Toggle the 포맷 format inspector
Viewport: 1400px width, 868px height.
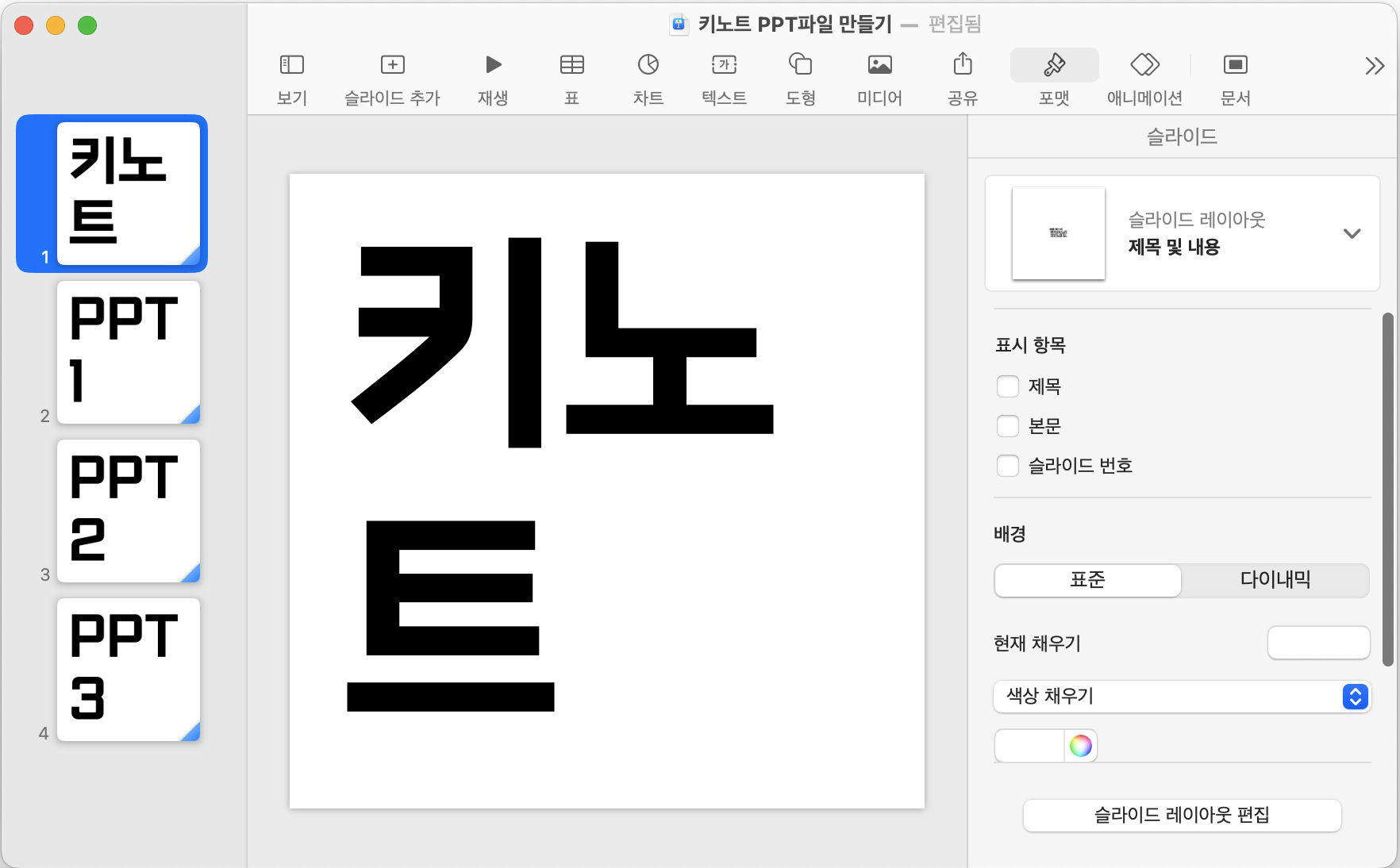pyautogui.click(x=1054, y=79)
